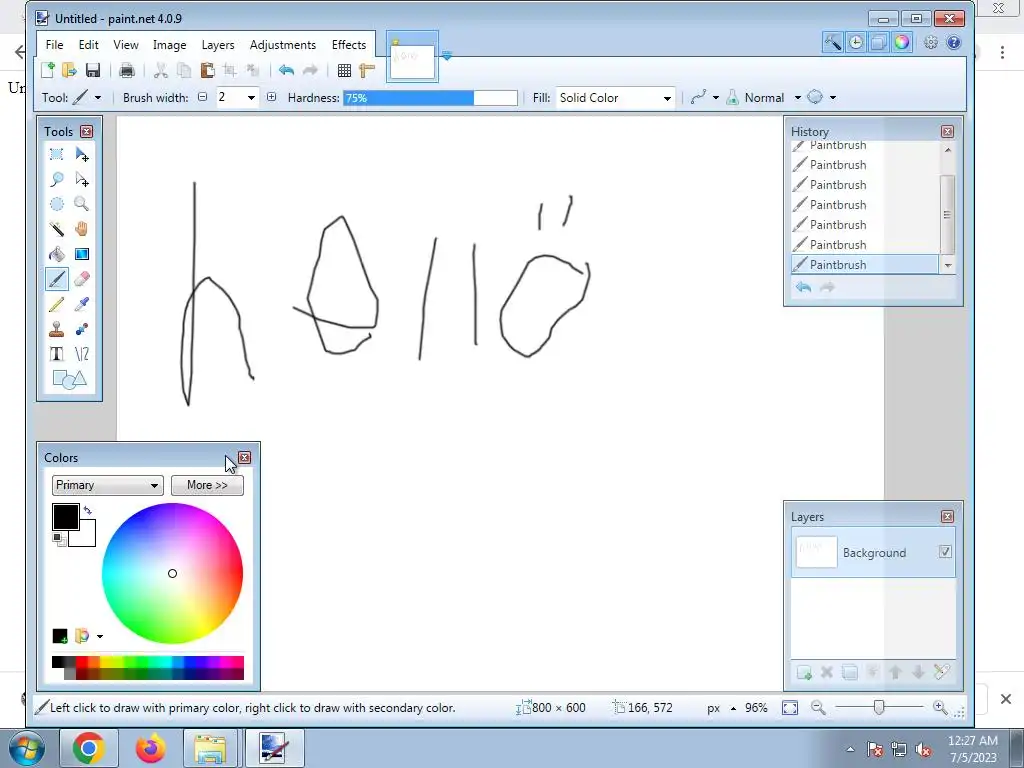Select the Color Picker eyedropper tool
The width and height of the screenshot is (1024, 768).
click(82, 304)
